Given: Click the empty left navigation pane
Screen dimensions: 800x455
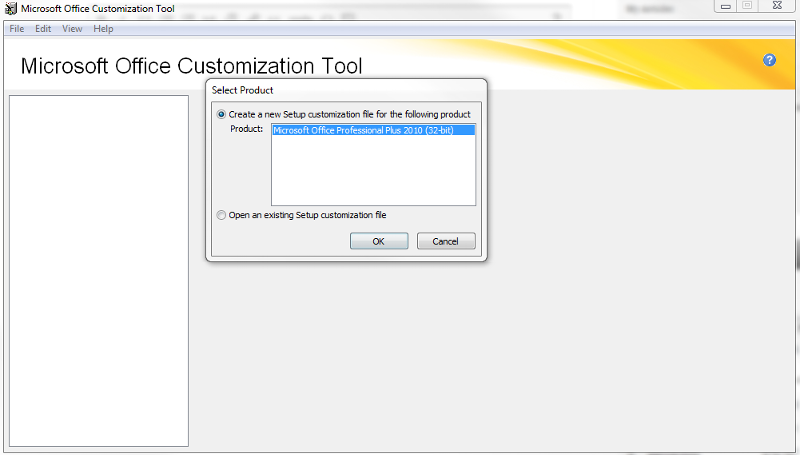Looking at the screenshot, I should [99, 271].
